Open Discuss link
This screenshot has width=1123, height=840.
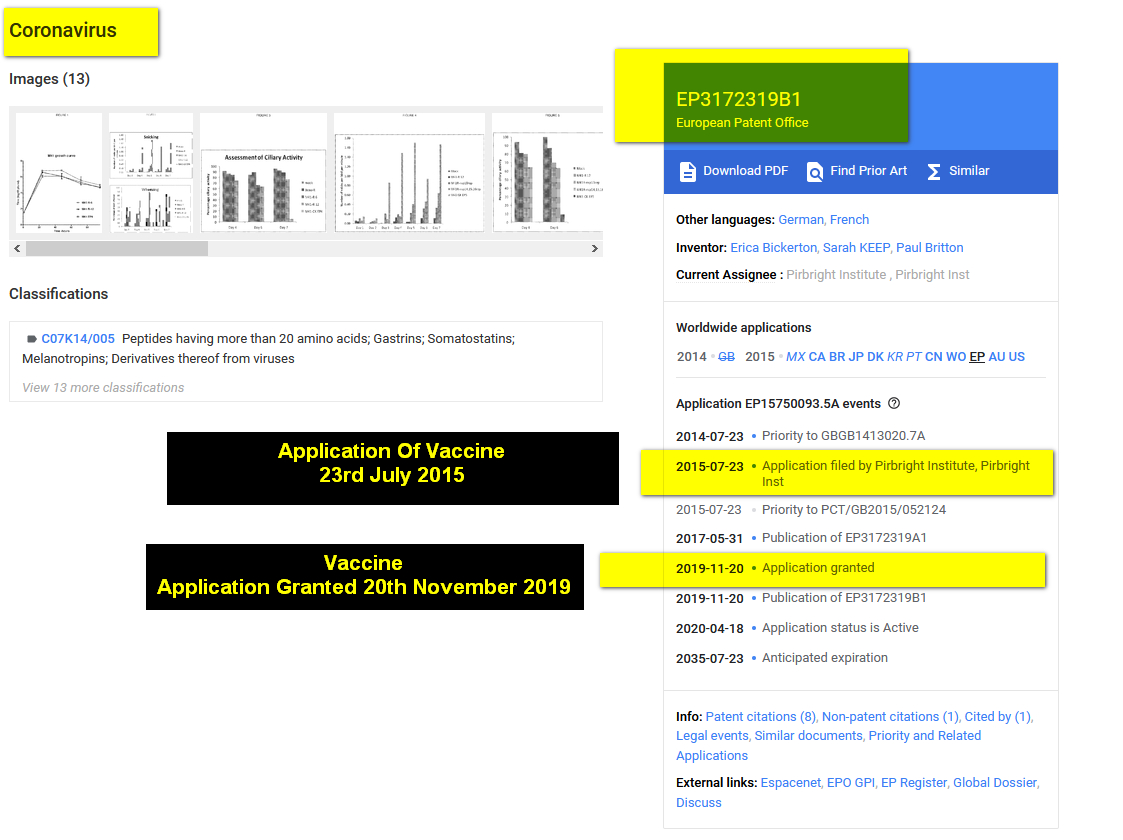coord(699,803)
